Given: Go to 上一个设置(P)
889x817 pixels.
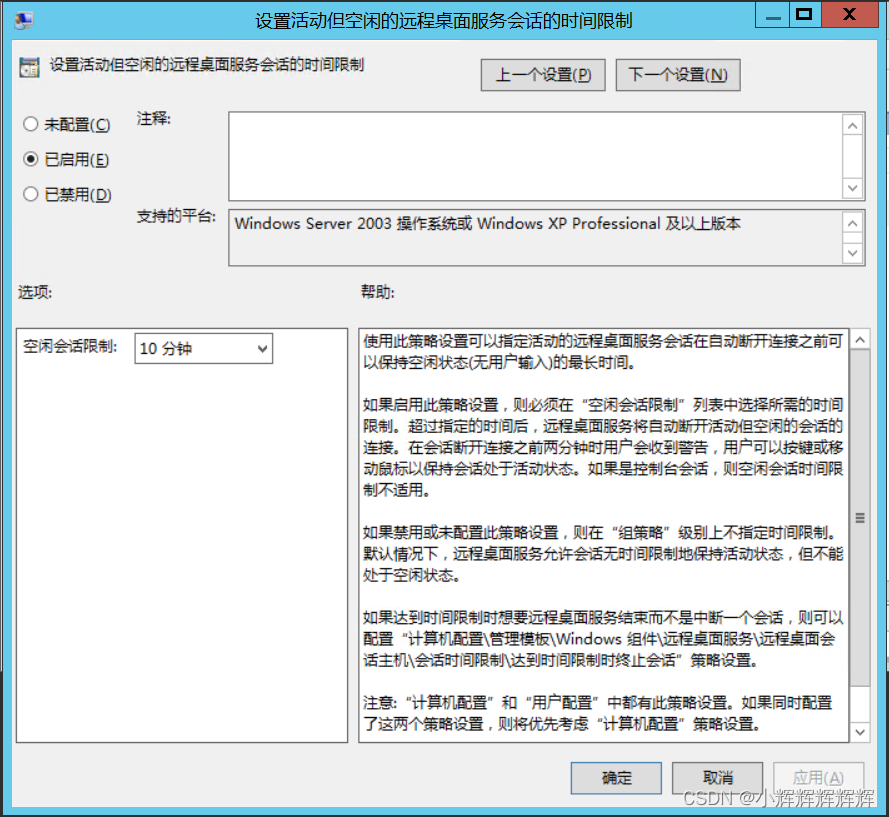Looking at the screenshot, I should [543, 75].
